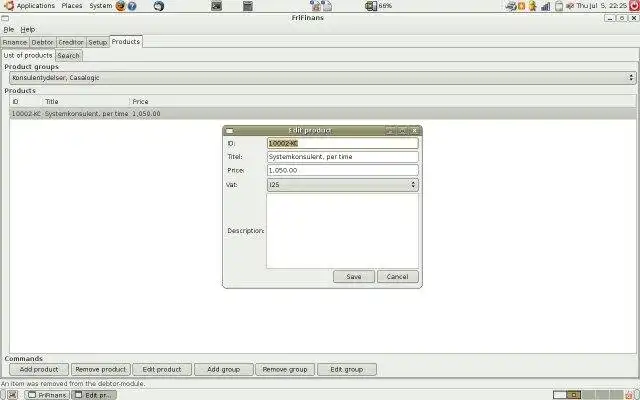Open the File menu in FriFinans

click(x=9, y=29)
